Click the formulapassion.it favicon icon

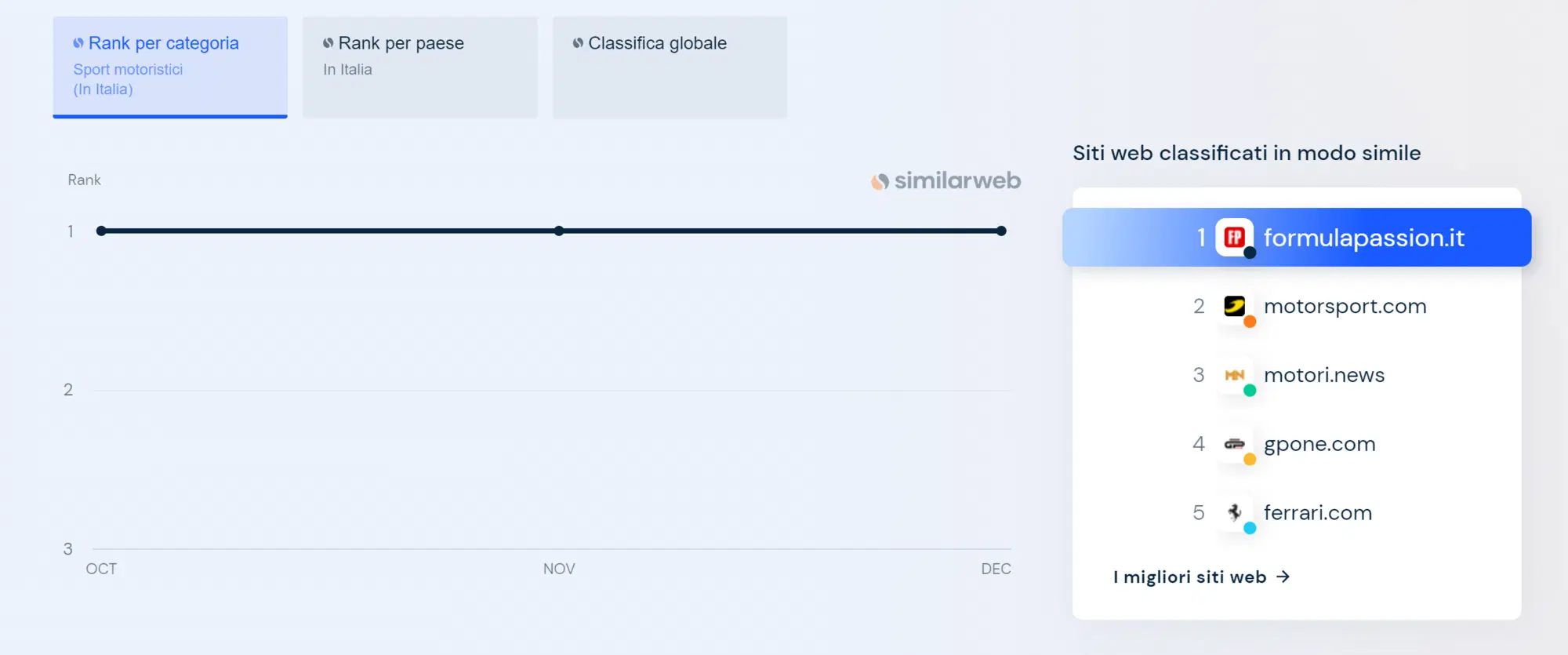tap(1234, 237)
